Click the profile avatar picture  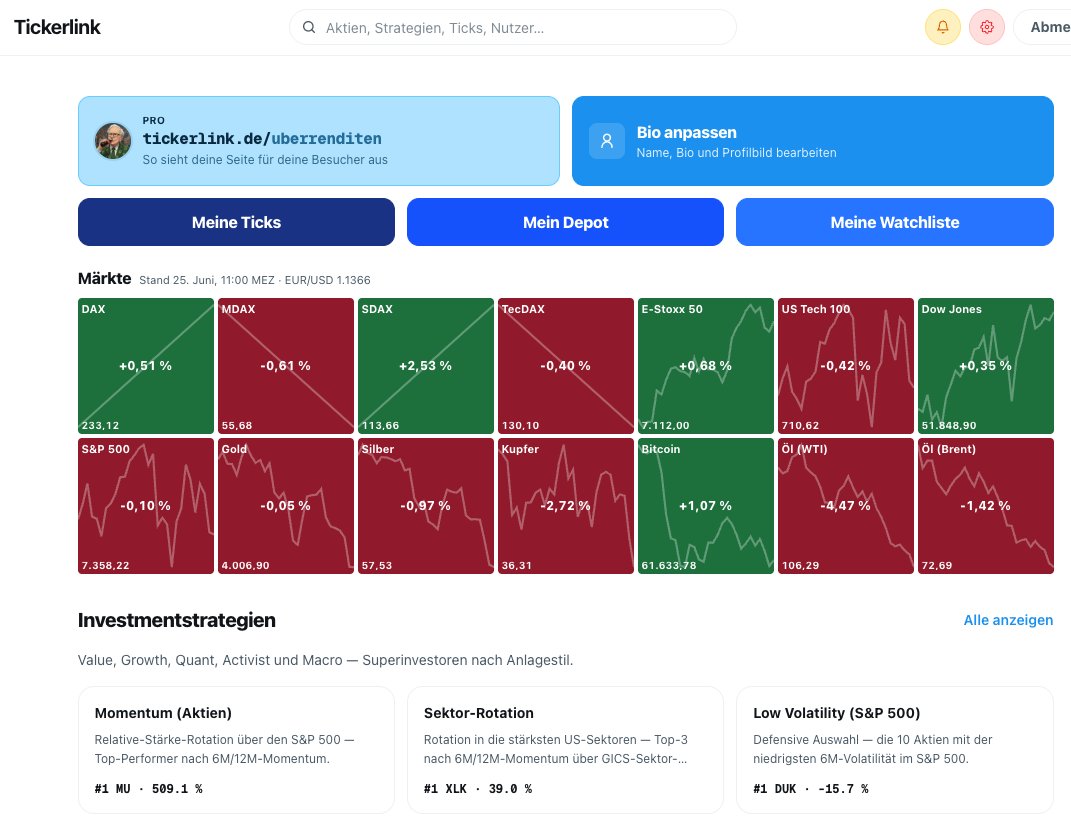pyautogui.click(x=113, y=141)
